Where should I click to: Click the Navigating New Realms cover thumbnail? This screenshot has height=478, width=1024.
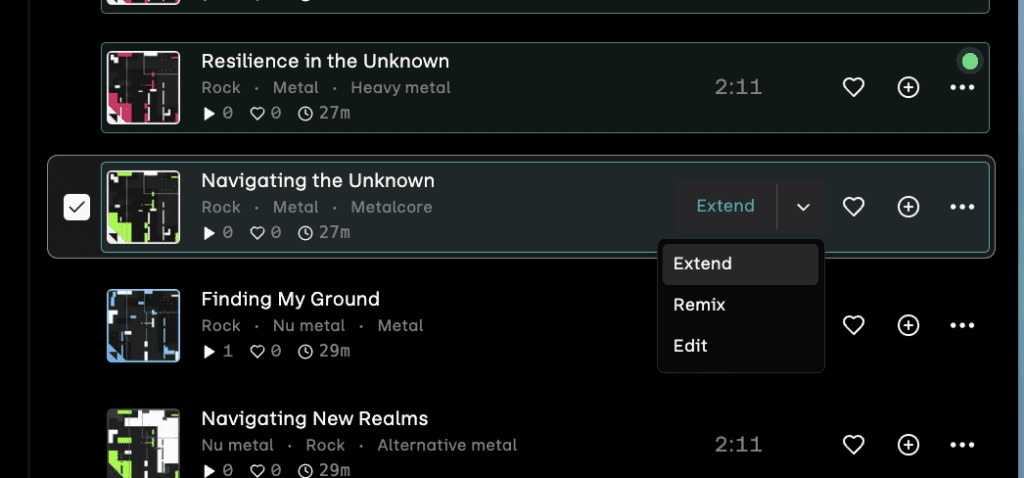[143, 443]
